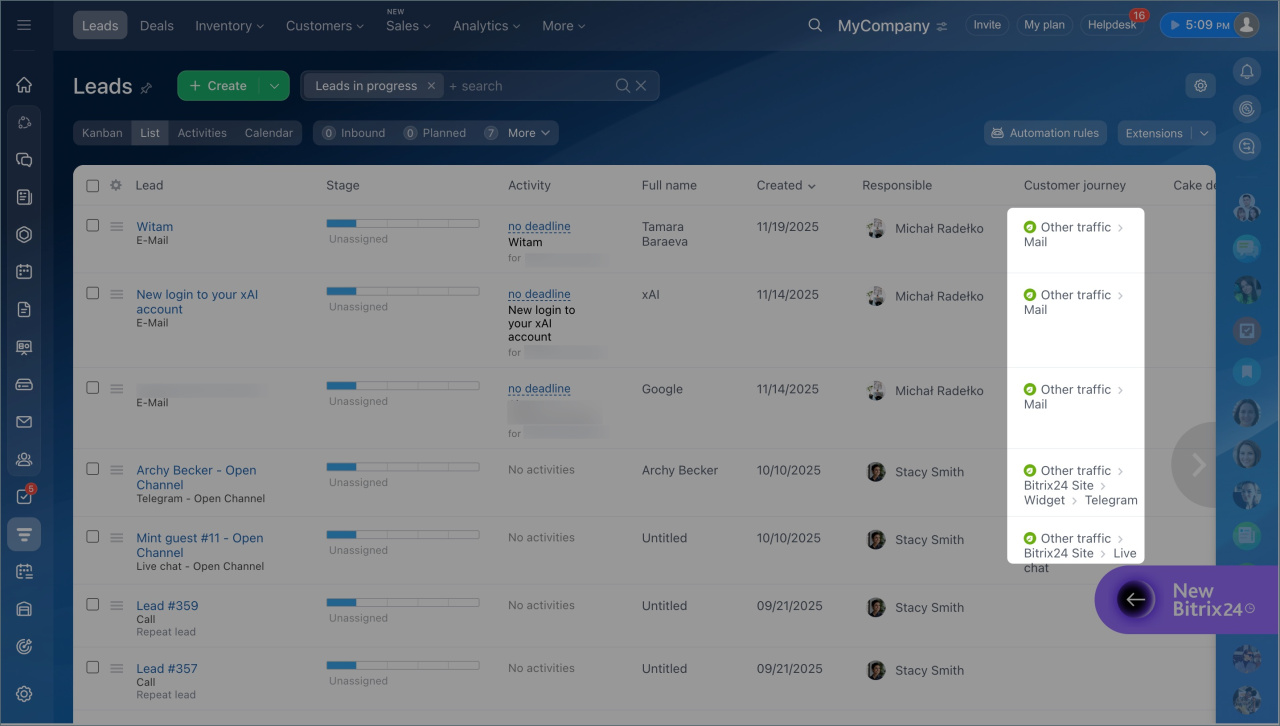Click the search magnifier in top bar
This screenshot has width=1280, height=726.
[x=815, y=25]
